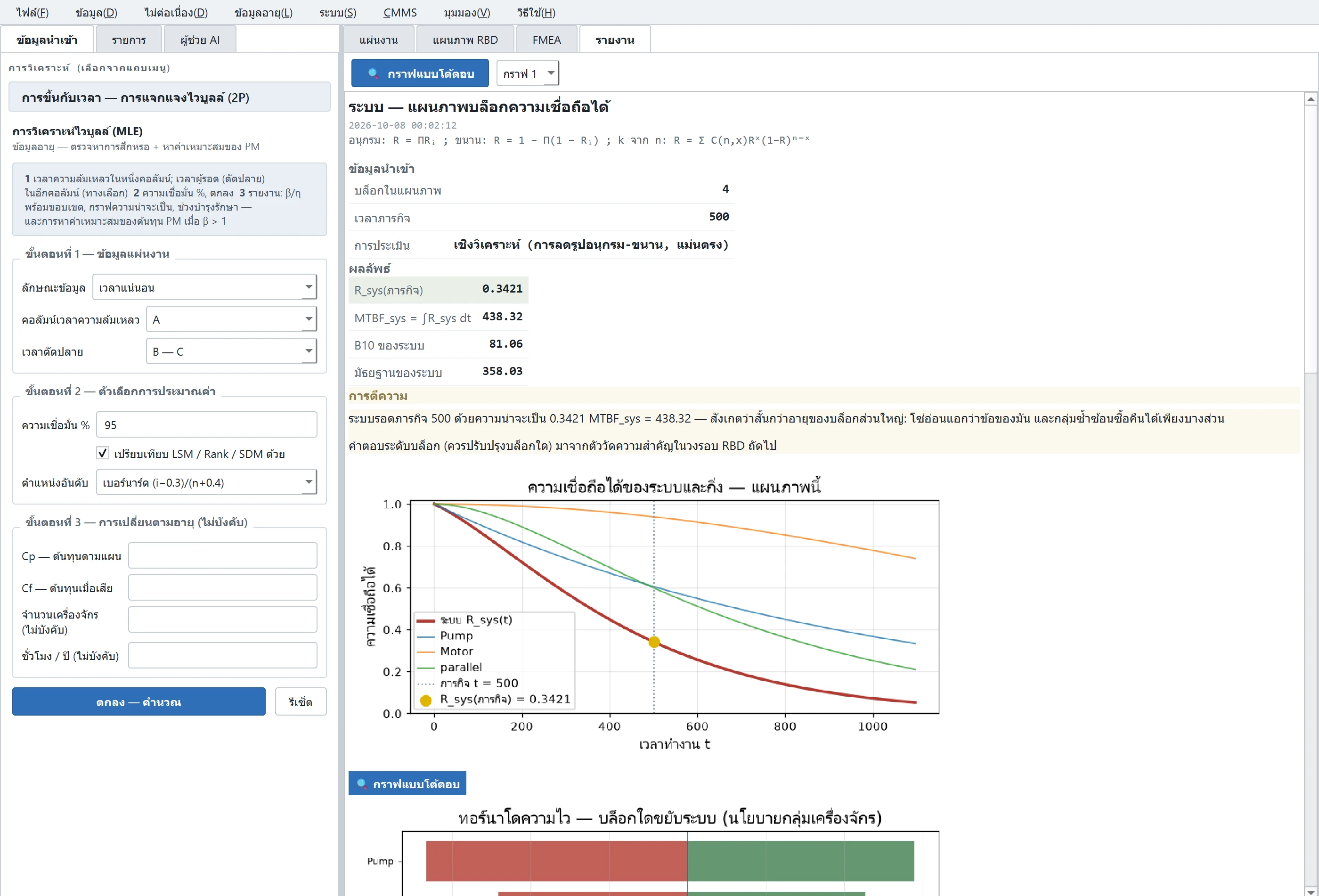Click lower กราฟแบบโต้ตอบ button above tornado chart

[x=407, y=783]
